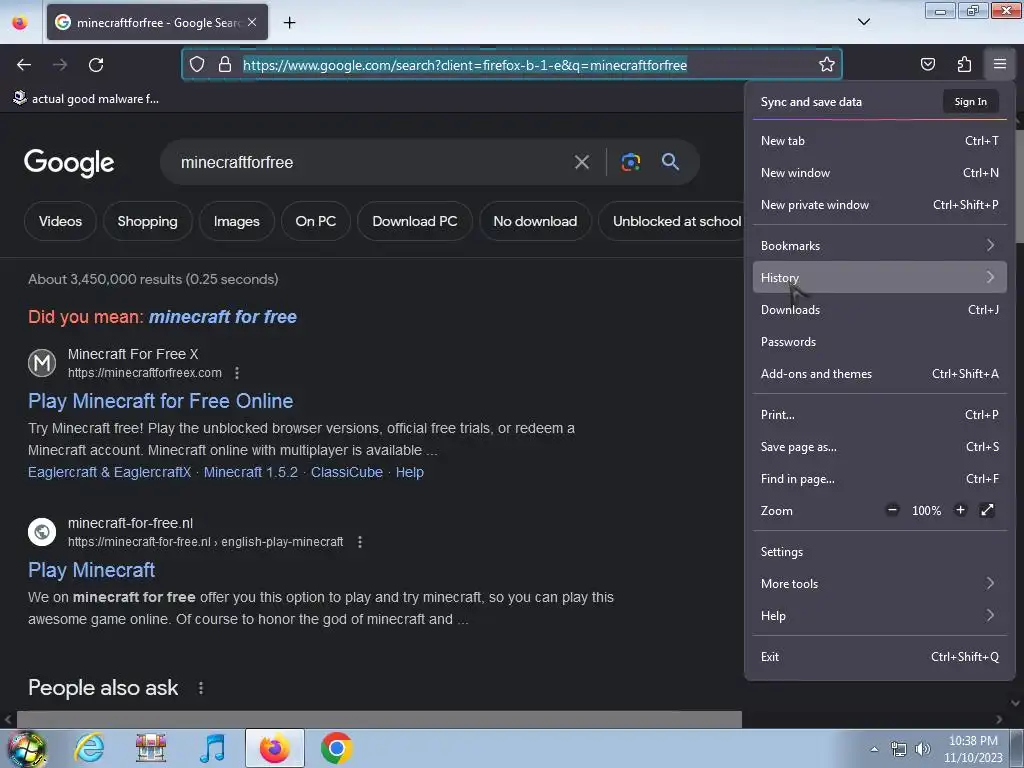This screenshot has width=1024, height=768.
Task: Bookmark this page with the star icon
Action: pyautogui.click(x=827, y=64)
